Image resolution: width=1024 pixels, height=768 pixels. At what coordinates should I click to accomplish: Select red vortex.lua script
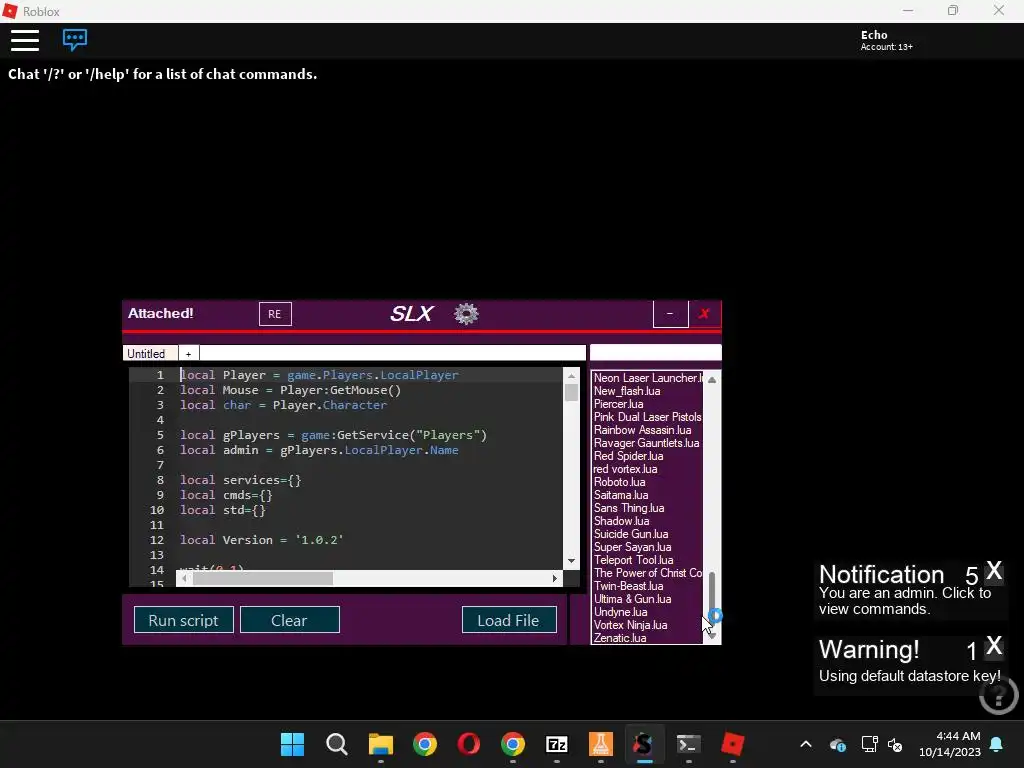tap(647, 470)
